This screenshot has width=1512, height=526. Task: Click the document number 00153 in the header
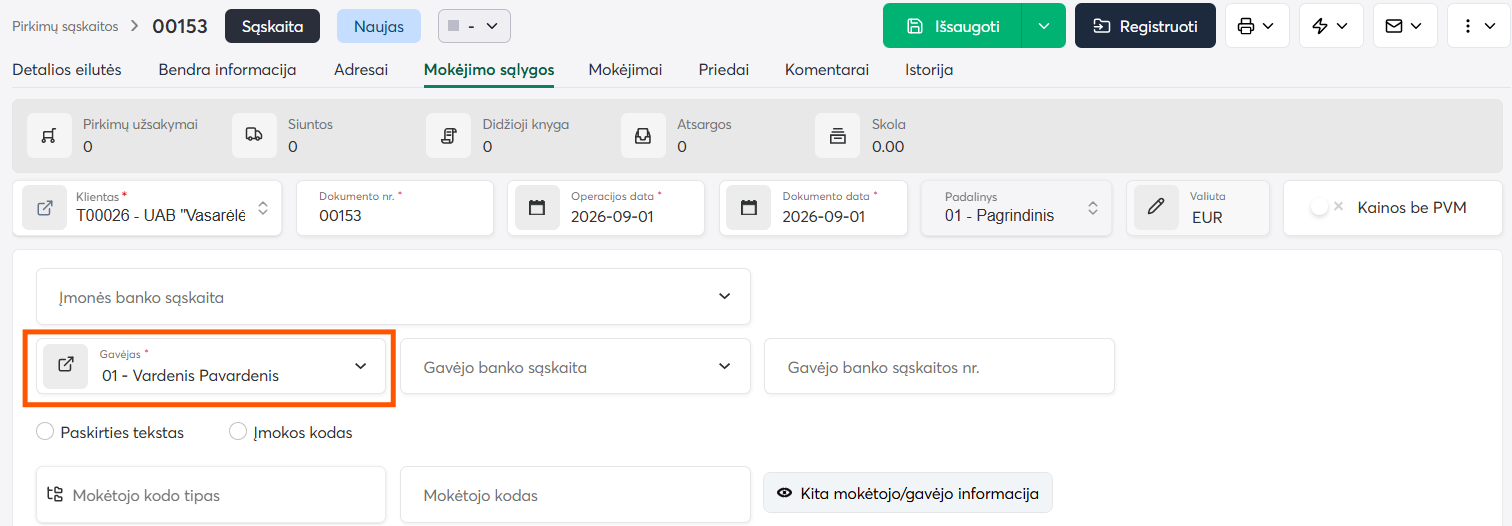pos(180,26)
